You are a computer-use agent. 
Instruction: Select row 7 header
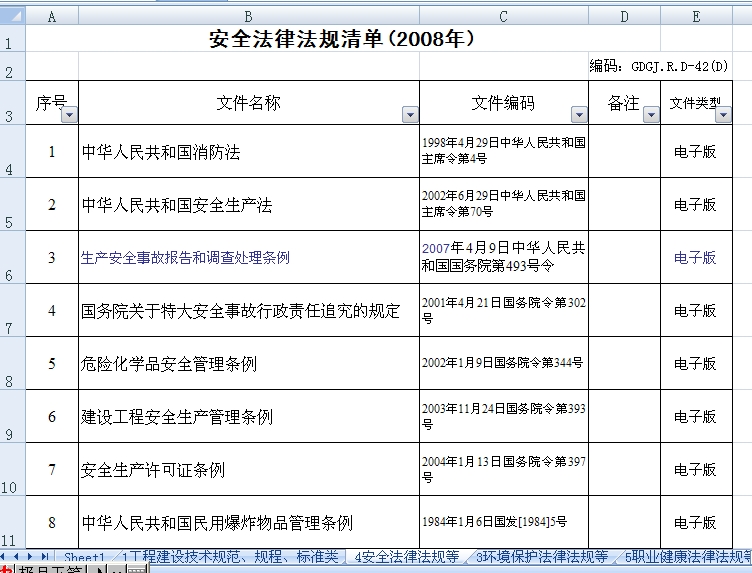pyautogui.click(x=12, y=310)
